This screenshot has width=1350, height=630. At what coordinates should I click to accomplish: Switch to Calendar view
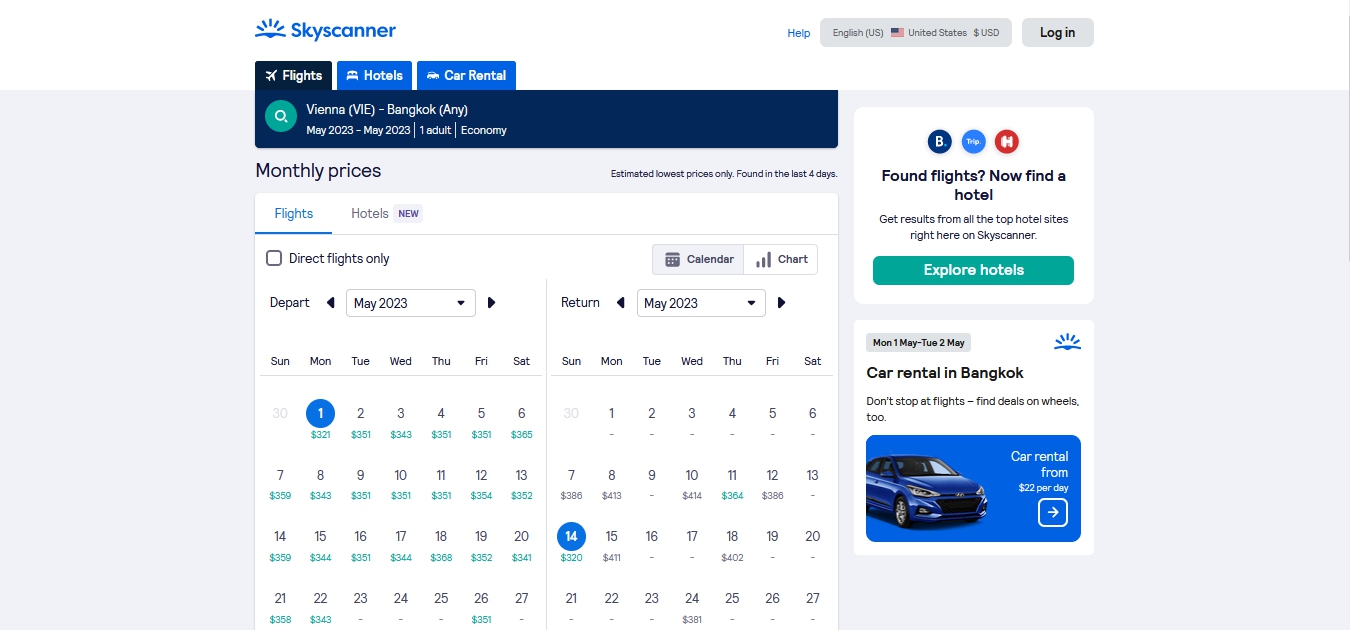pos(698,259)
